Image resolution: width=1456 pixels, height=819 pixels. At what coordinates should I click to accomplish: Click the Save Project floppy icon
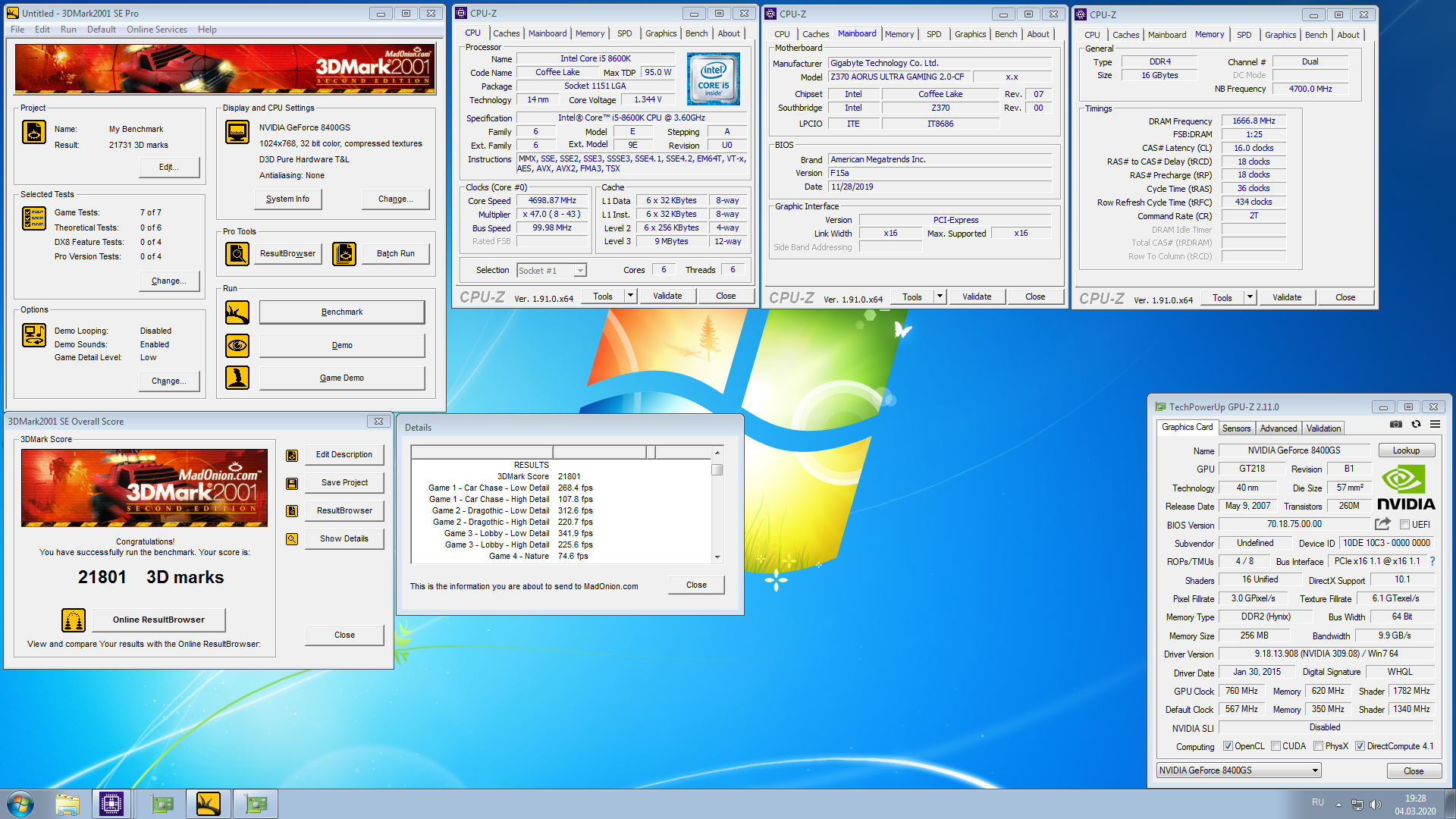coord(291,483)
